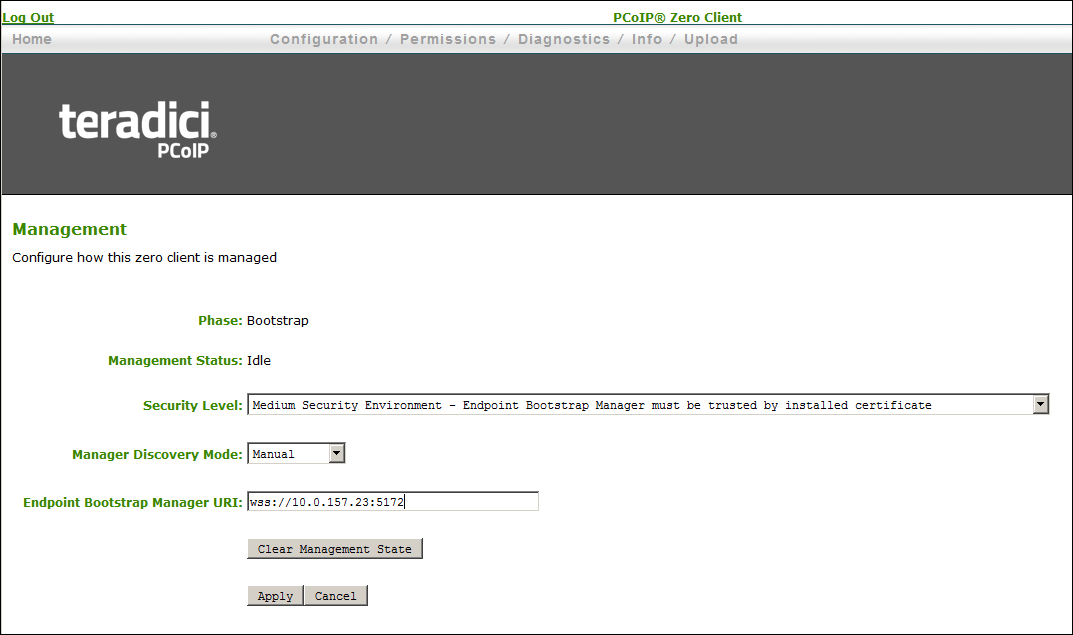Open the Manager Discovery Mode dropdown
1073x635 pixels.
(x=296, y=453)
